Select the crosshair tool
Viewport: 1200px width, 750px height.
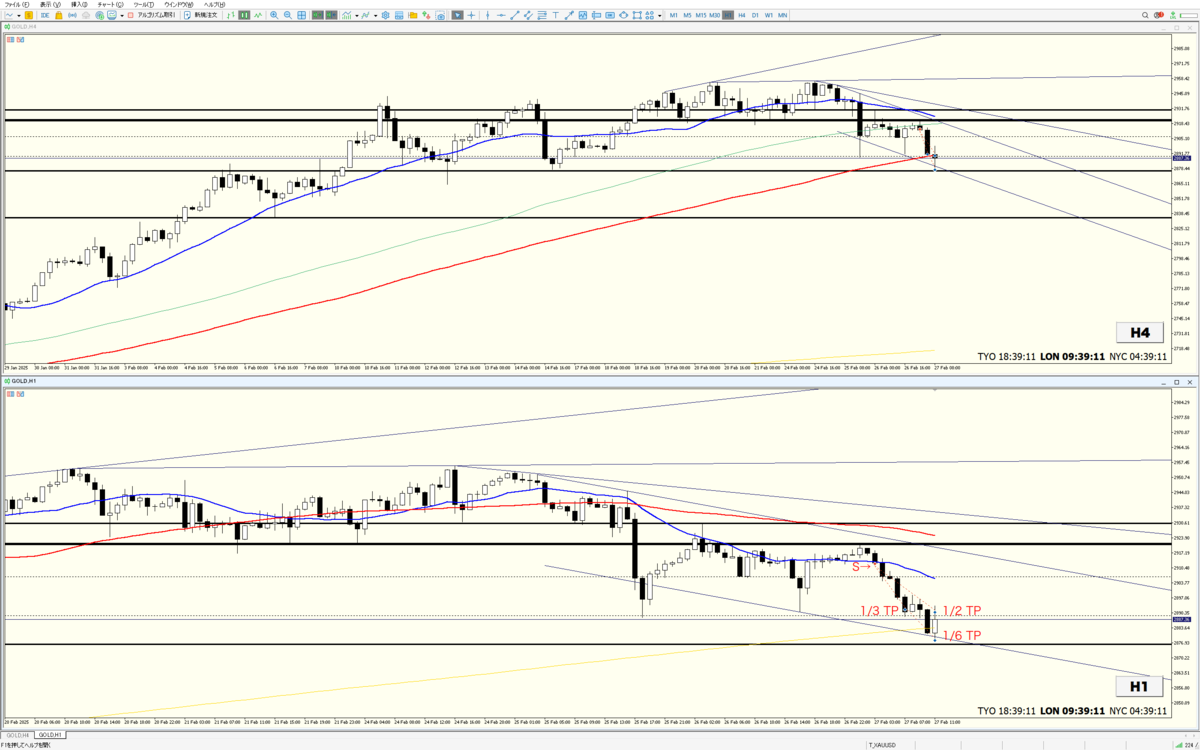(x=471, y=15)
